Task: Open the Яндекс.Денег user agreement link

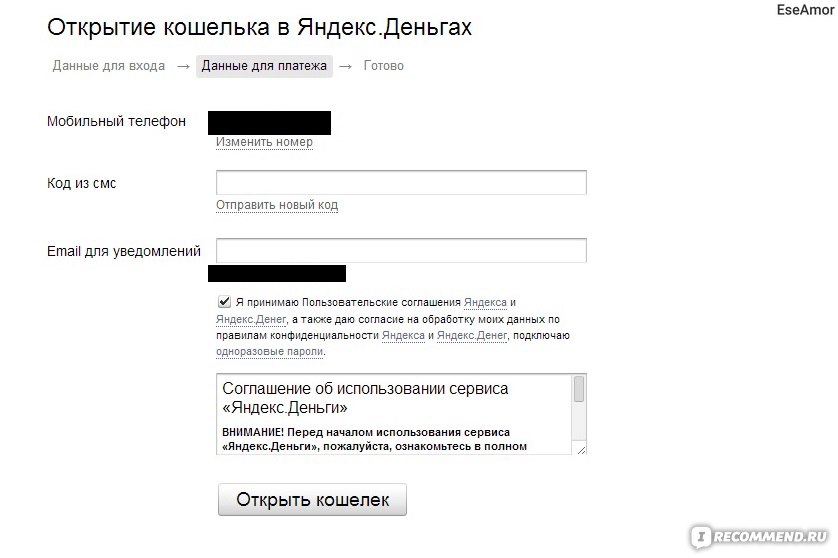Action: coord(251,320)
